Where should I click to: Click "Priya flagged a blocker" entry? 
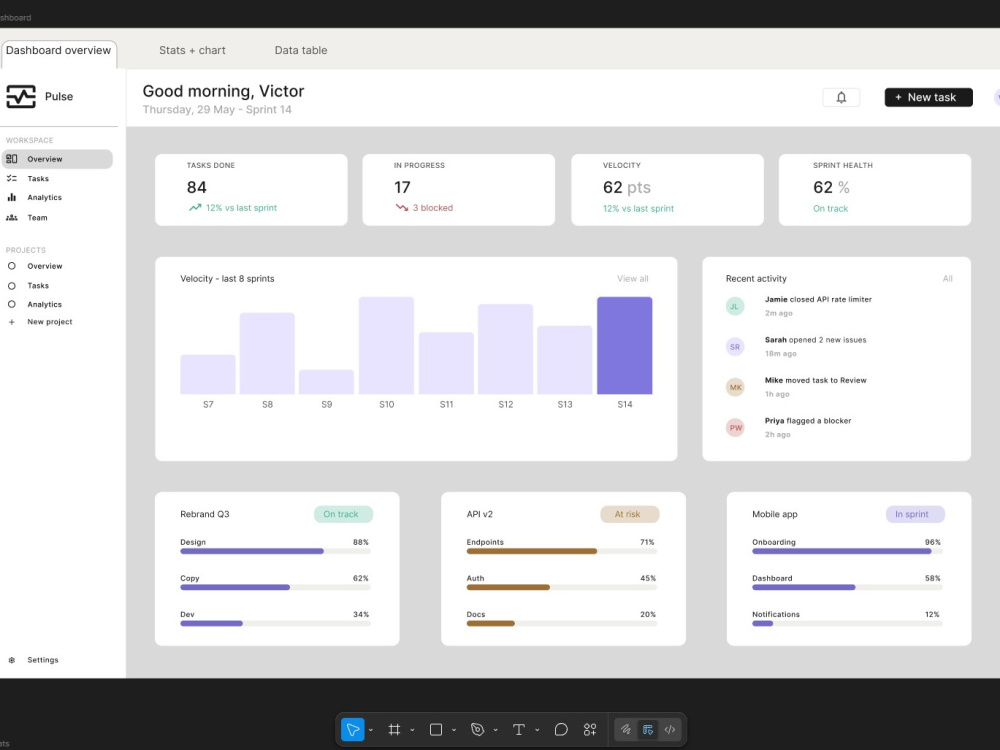[808, 421]
